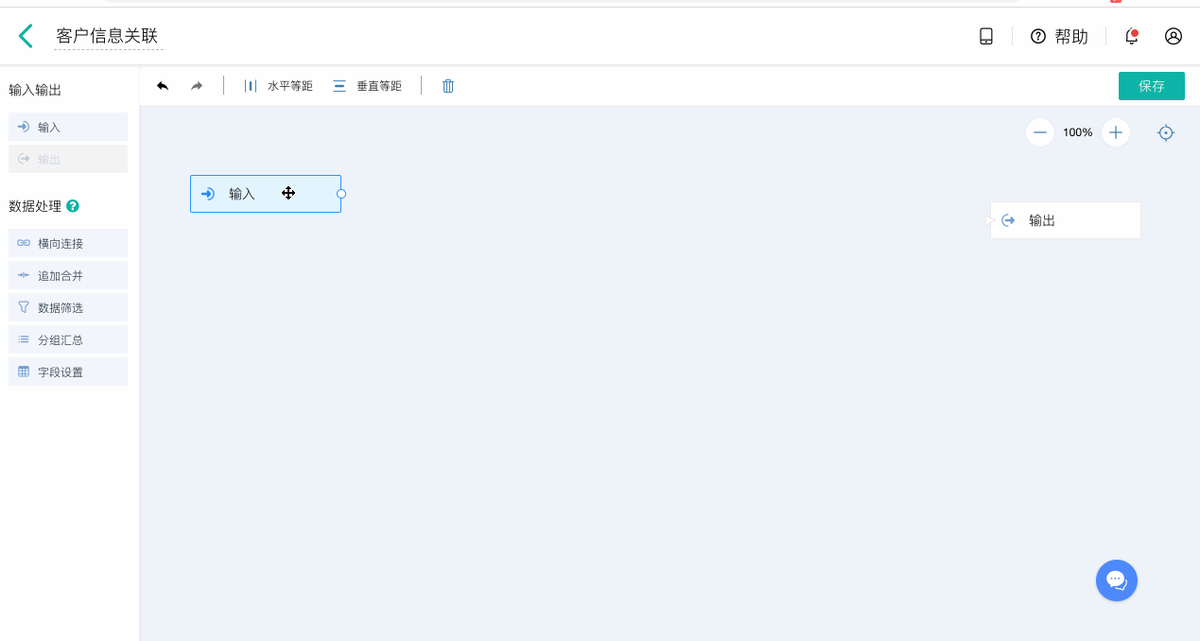Add 追加合并 append merge node
Screen dimensions: 1200x641
coord(68,275)
